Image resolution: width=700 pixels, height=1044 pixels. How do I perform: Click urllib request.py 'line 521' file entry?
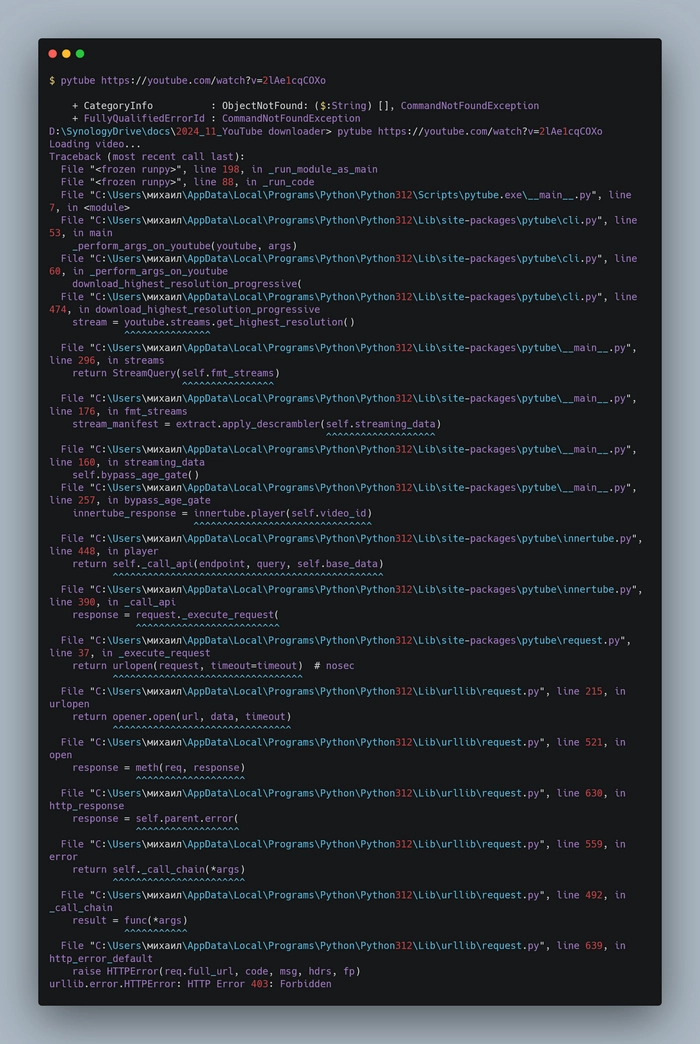coord(343,742)
